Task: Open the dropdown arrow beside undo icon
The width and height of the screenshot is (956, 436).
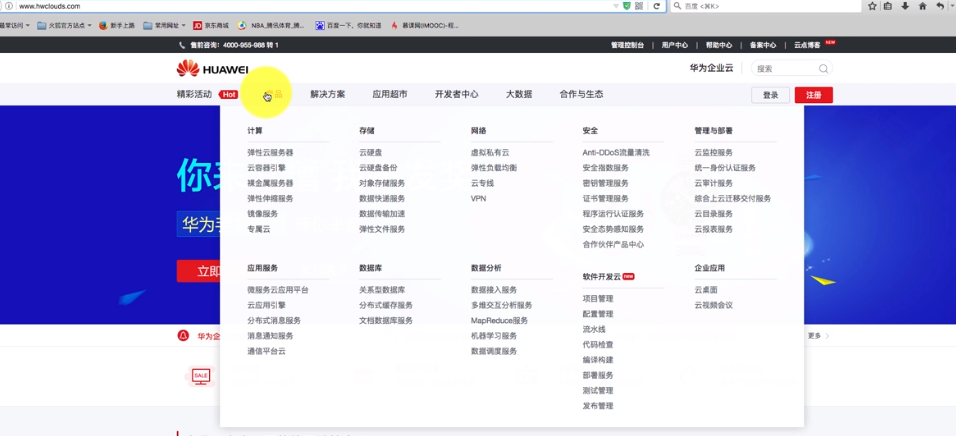Action: tap(952, 6)
